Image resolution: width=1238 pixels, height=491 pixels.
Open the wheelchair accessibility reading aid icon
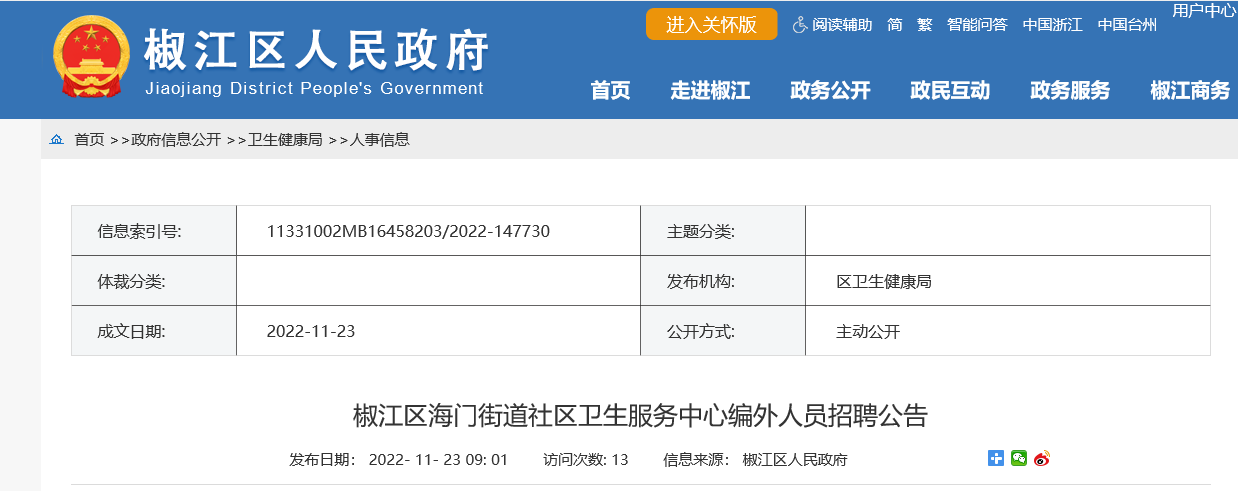(x=799, y=25)
